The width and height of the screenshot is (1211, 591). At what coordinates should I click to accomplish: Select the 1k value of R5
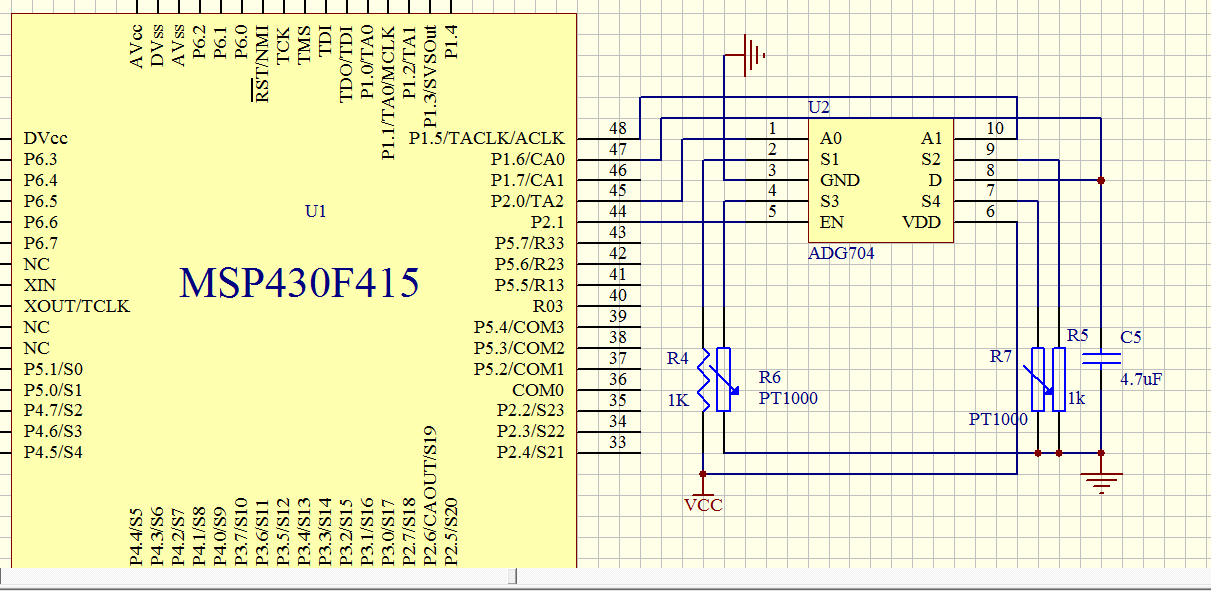pyautogui.click(x=1076, y=398)
